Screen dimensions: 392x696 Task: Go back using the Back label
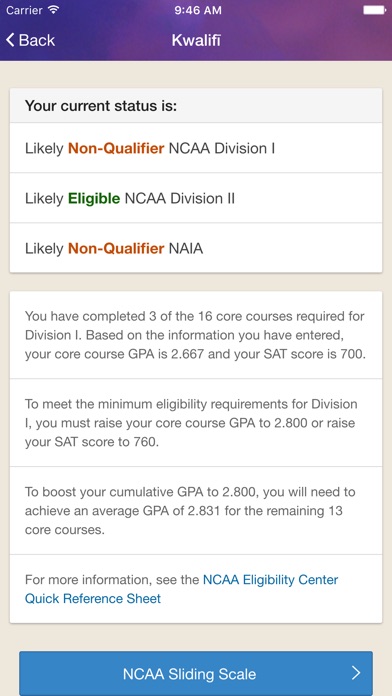[x=36, y=40]
